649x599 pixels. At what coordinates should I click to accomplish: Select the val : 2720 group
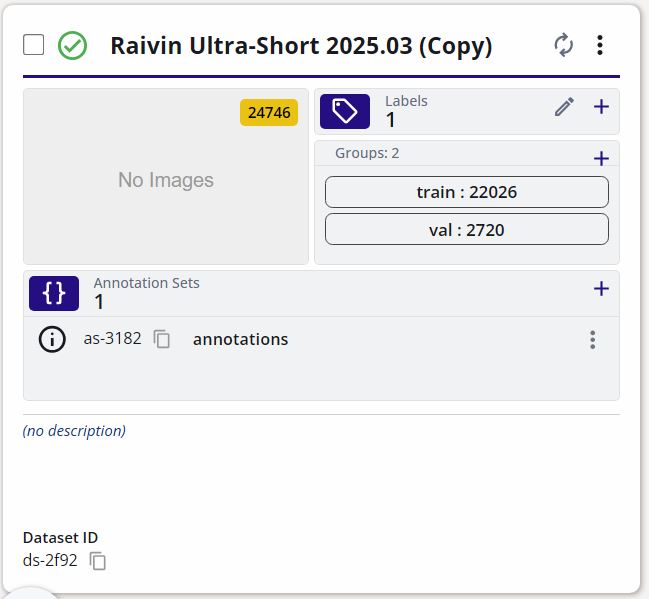click(466, 229)
